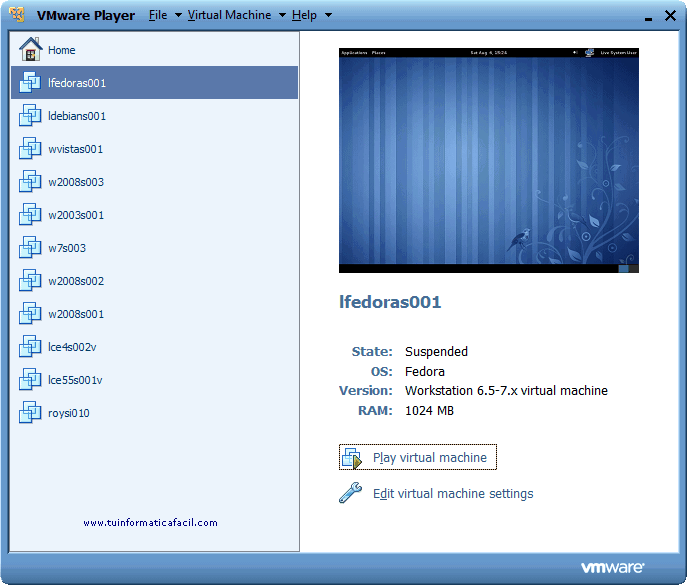
Task: Choose the w2008s003 virtual machine
Action: pos(154,181)
